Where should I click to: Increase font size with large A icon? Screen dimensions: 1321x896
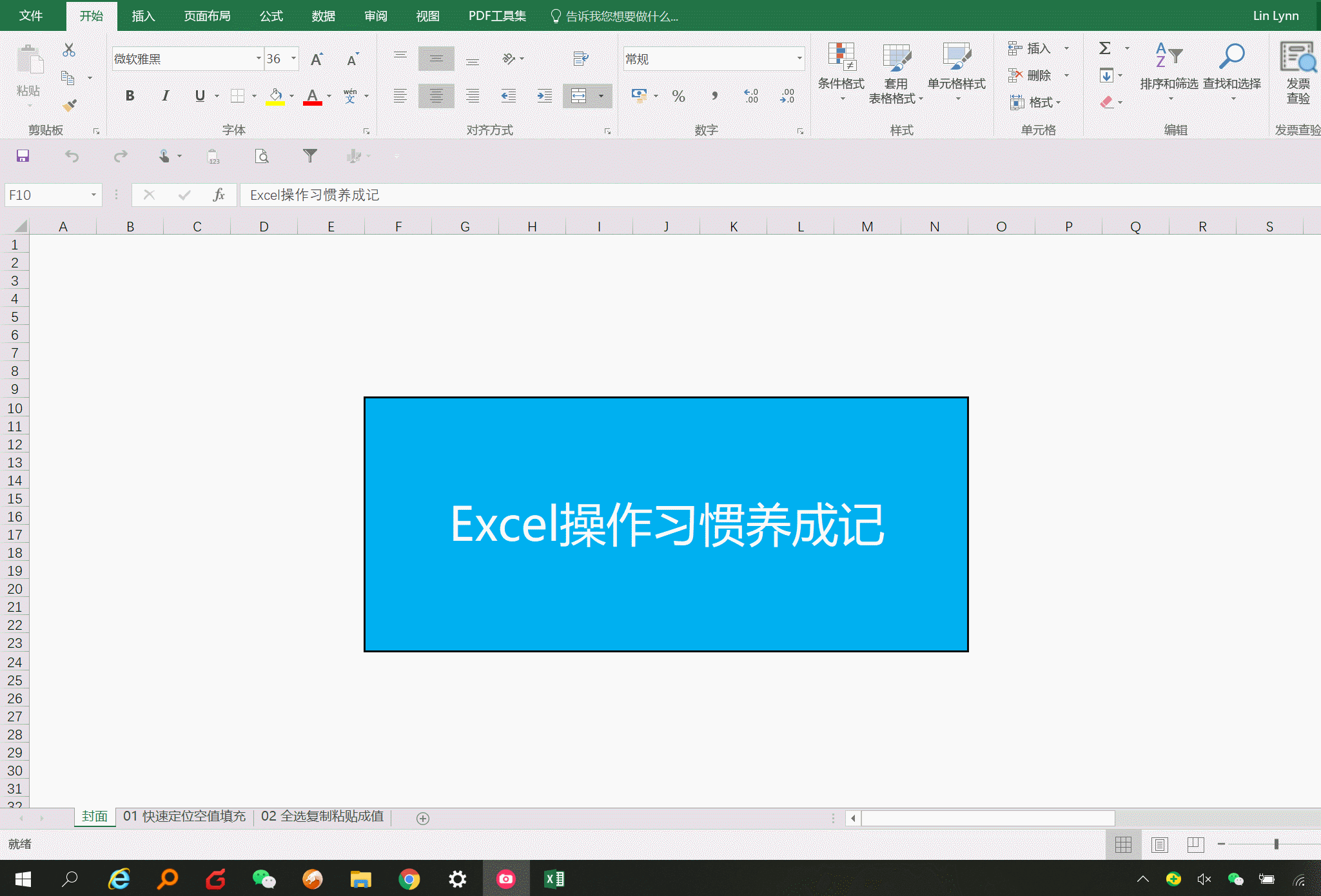317,59
